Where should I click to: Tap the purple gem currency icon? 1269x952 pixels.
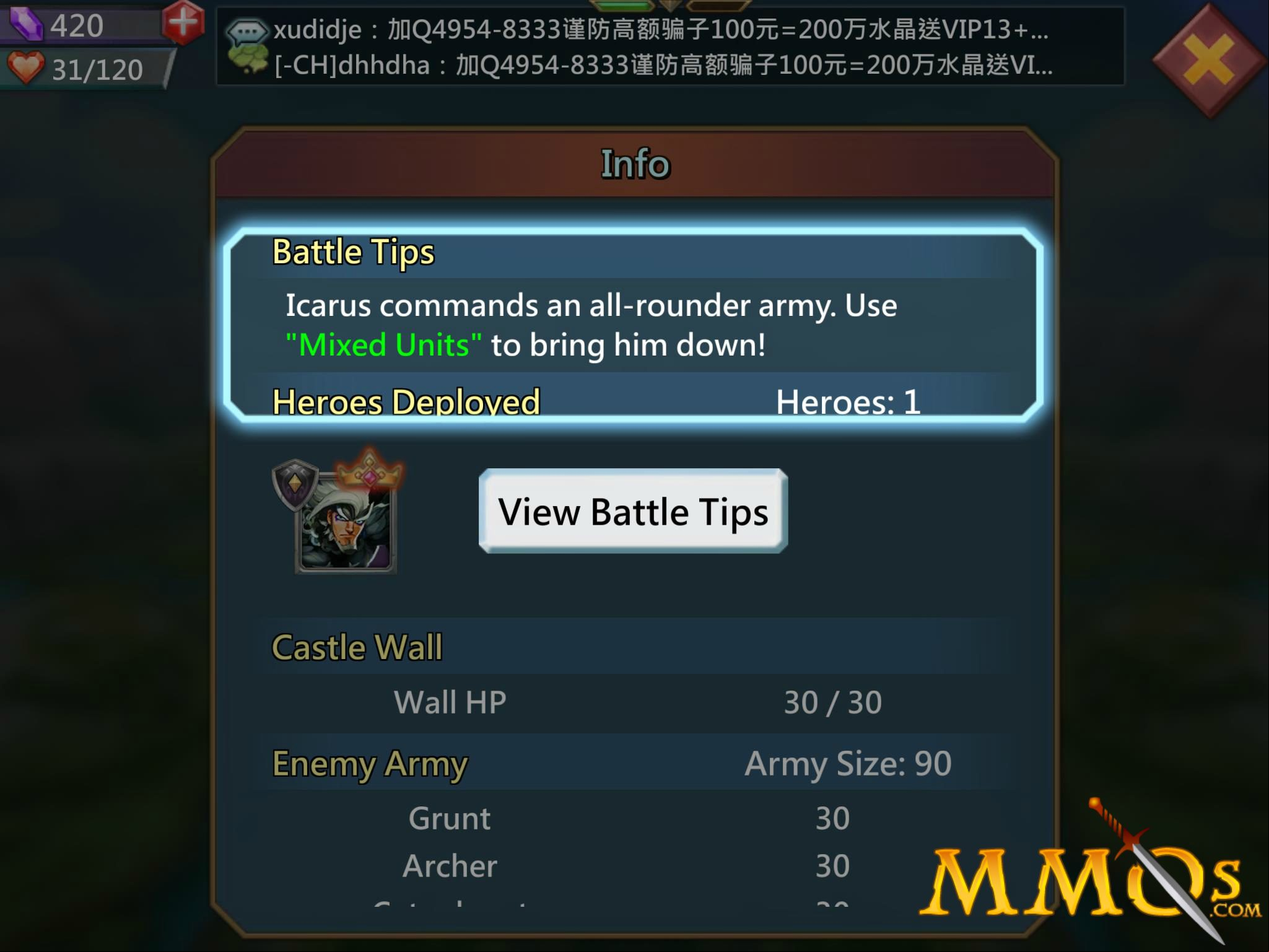tap(25, 24)
